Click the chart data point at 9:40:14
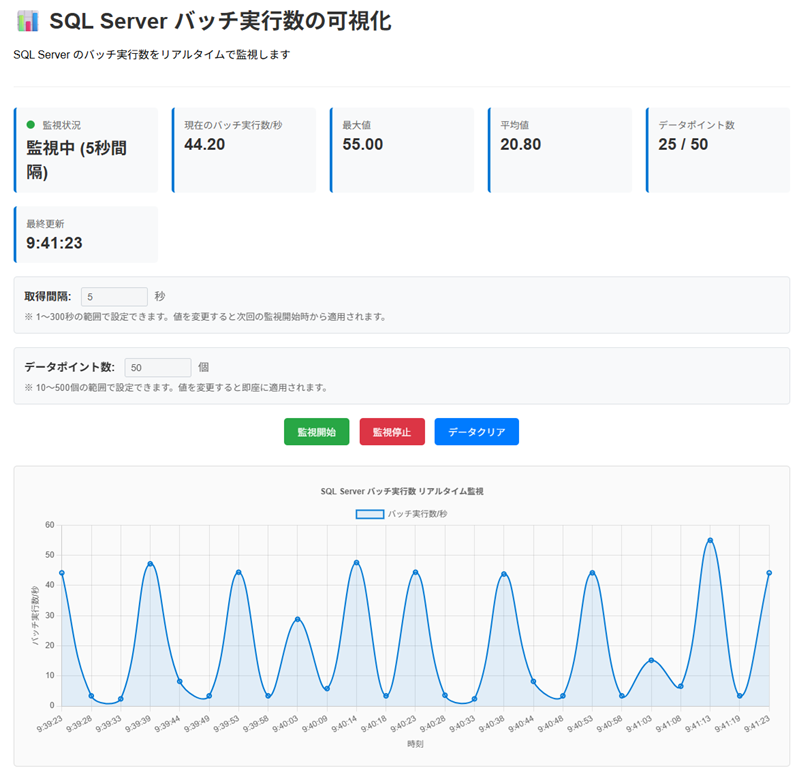The width and height of the screenshot is (799, 768). (x=356, y=563)
